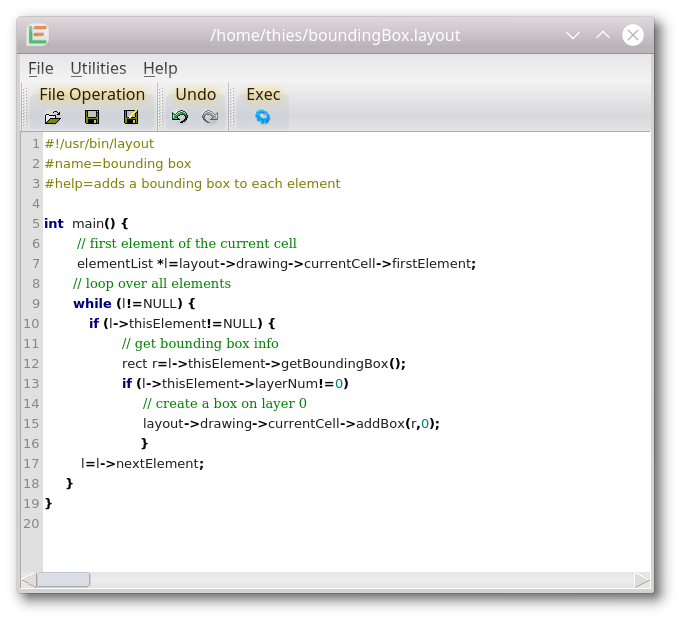Screen dimensions: 683x622
Task: Click line number 4 in the gutter
Action: tap(36, 204)
